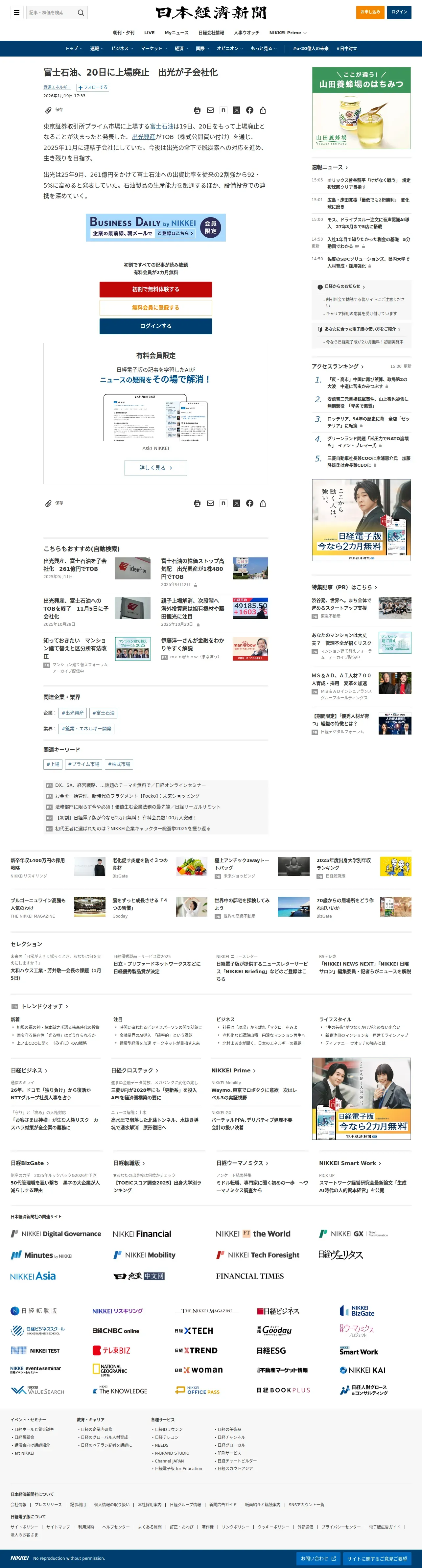Click the #鉱業・エネルギー開発 industry tag
This screenshot has width=422, height=1568.
(x=86, y=729)
